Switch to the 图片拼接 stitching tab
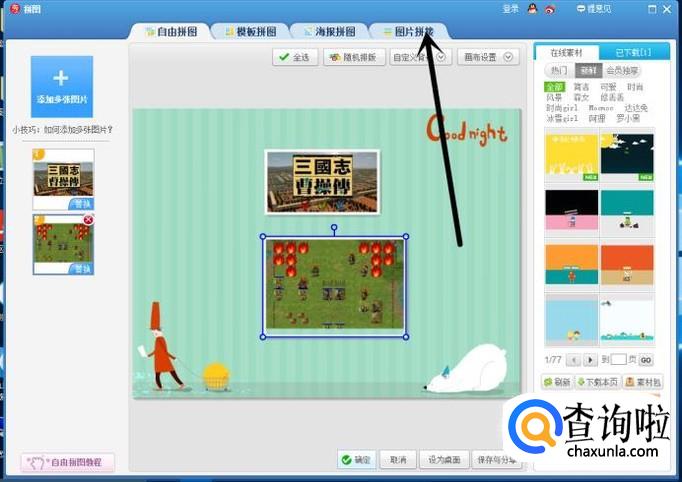The height and width of the screenshot is (482, 682). point(408,31)
